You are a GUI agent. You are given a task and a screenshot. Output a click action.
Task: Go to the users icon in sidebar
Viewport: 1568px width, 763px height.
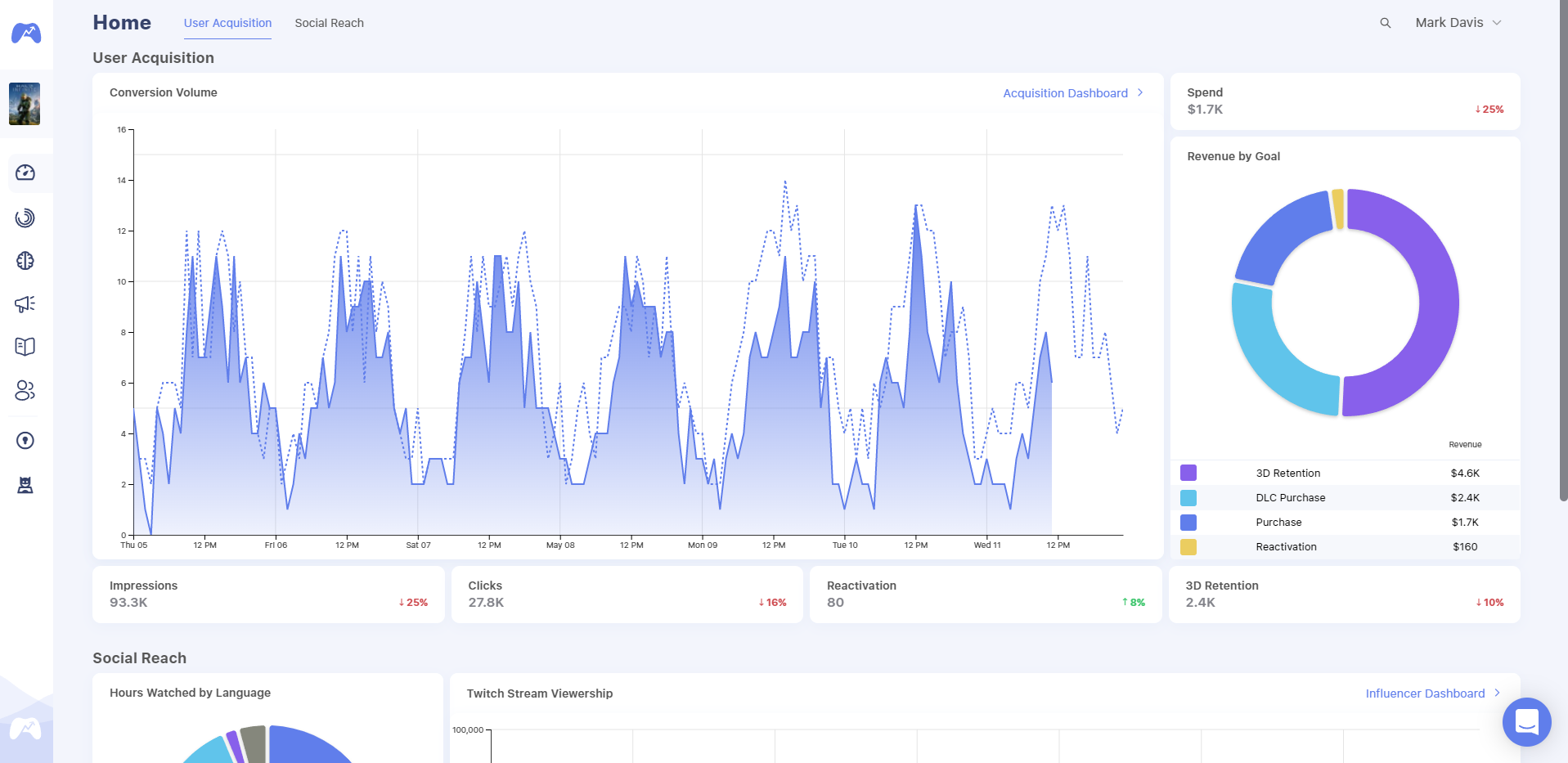tap(25, 391)
